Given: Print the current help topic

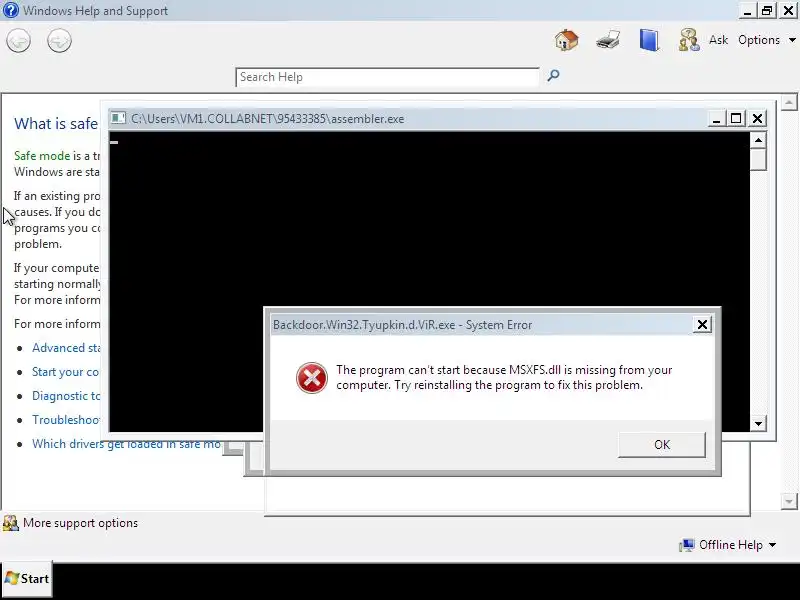Looking at the screenshot, I should pos(608,40).
